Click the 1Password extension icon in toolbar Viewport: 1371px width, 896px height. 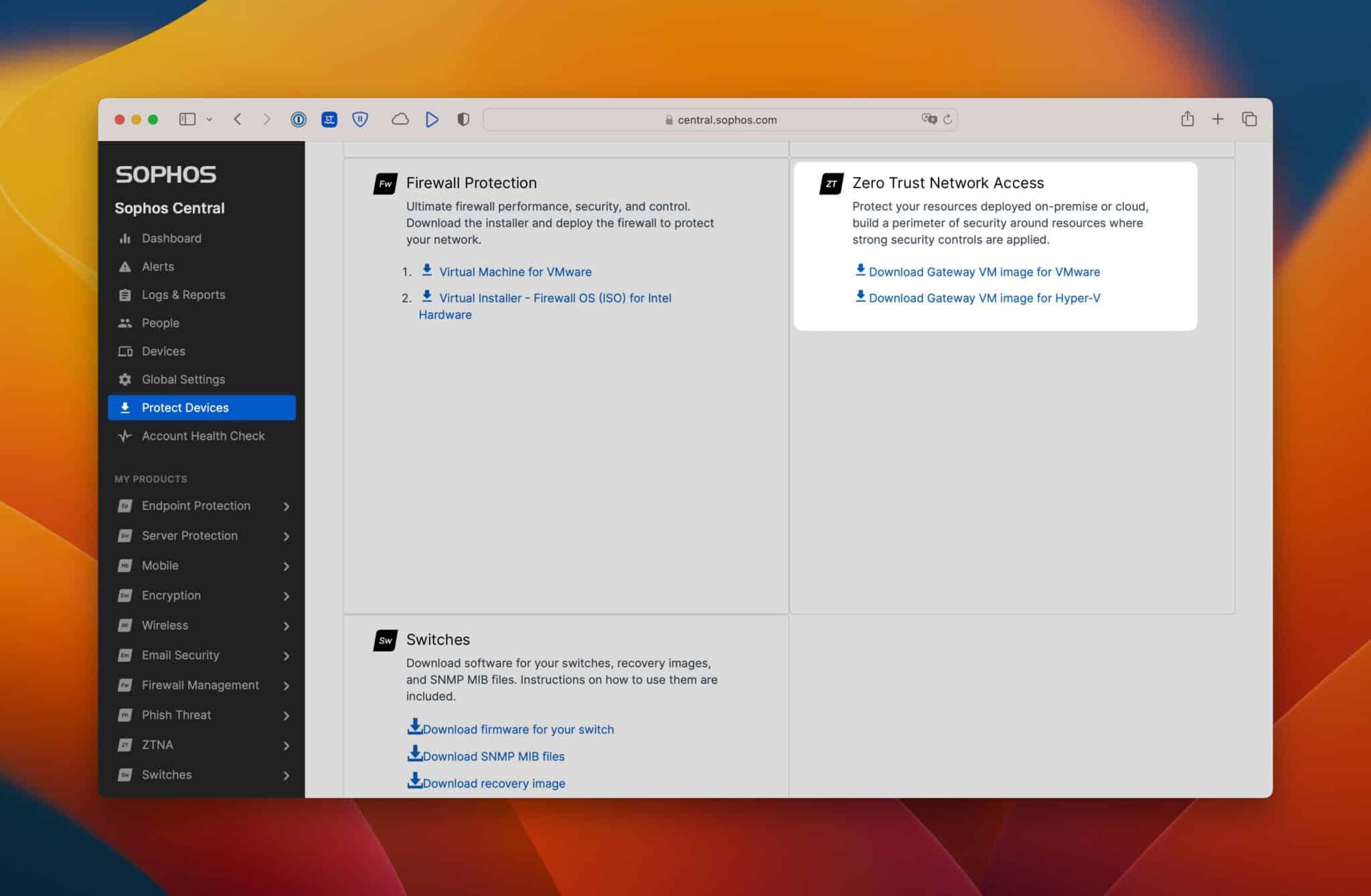coord(299,120)
